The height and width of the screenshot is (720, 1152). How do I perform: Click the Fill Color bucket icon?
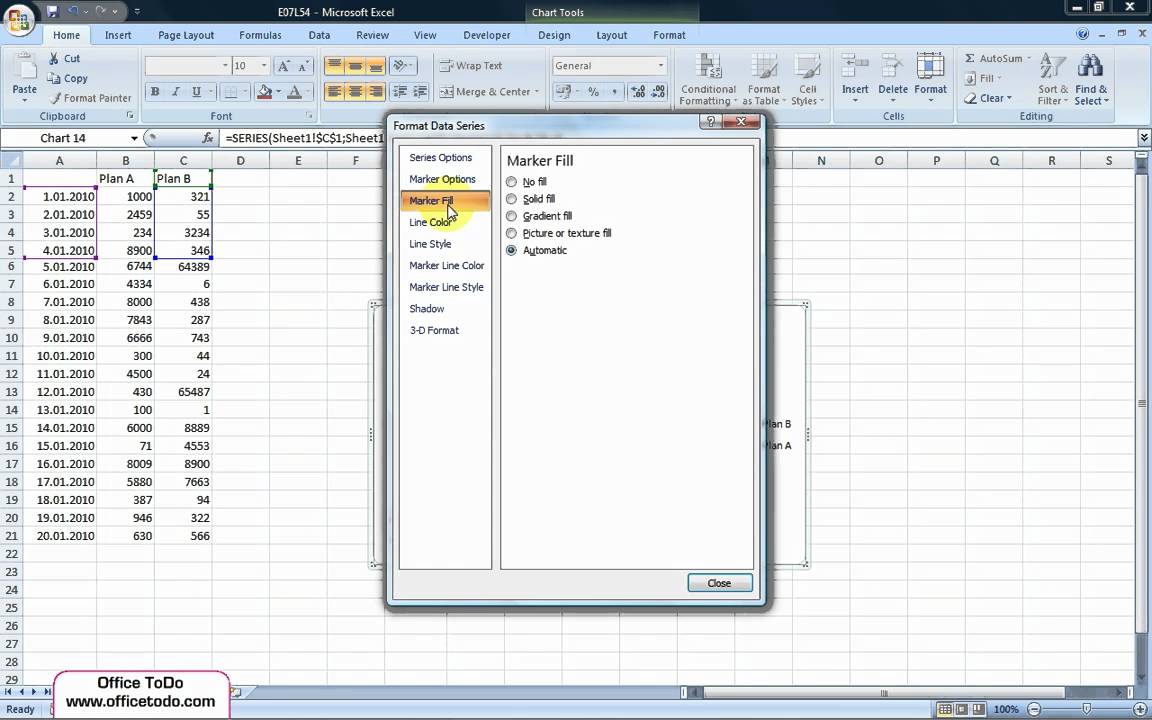point(264,92)
